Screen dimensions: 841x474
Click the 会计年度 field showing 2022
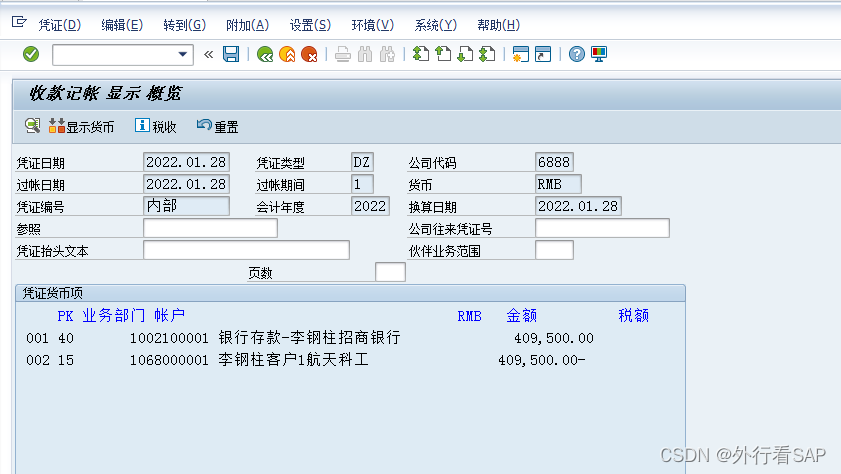point(370,206)
